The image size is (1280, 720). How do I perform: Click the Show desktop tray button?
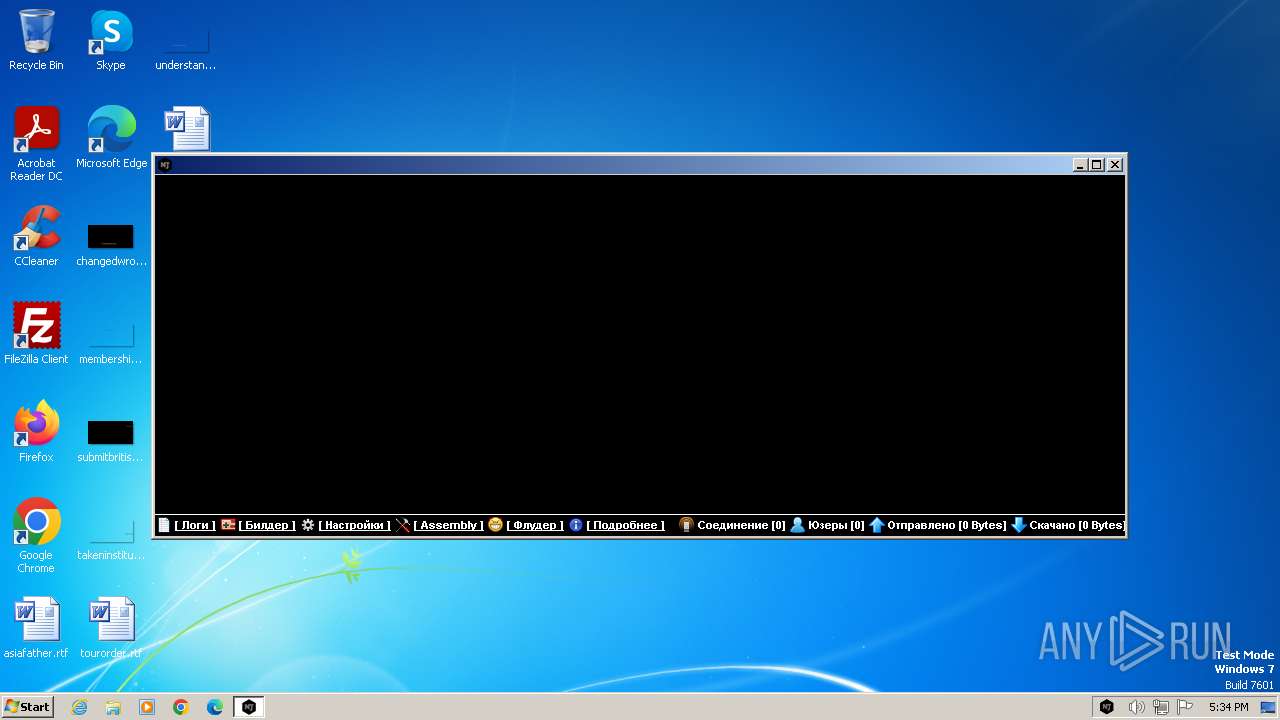[1268, 707]
